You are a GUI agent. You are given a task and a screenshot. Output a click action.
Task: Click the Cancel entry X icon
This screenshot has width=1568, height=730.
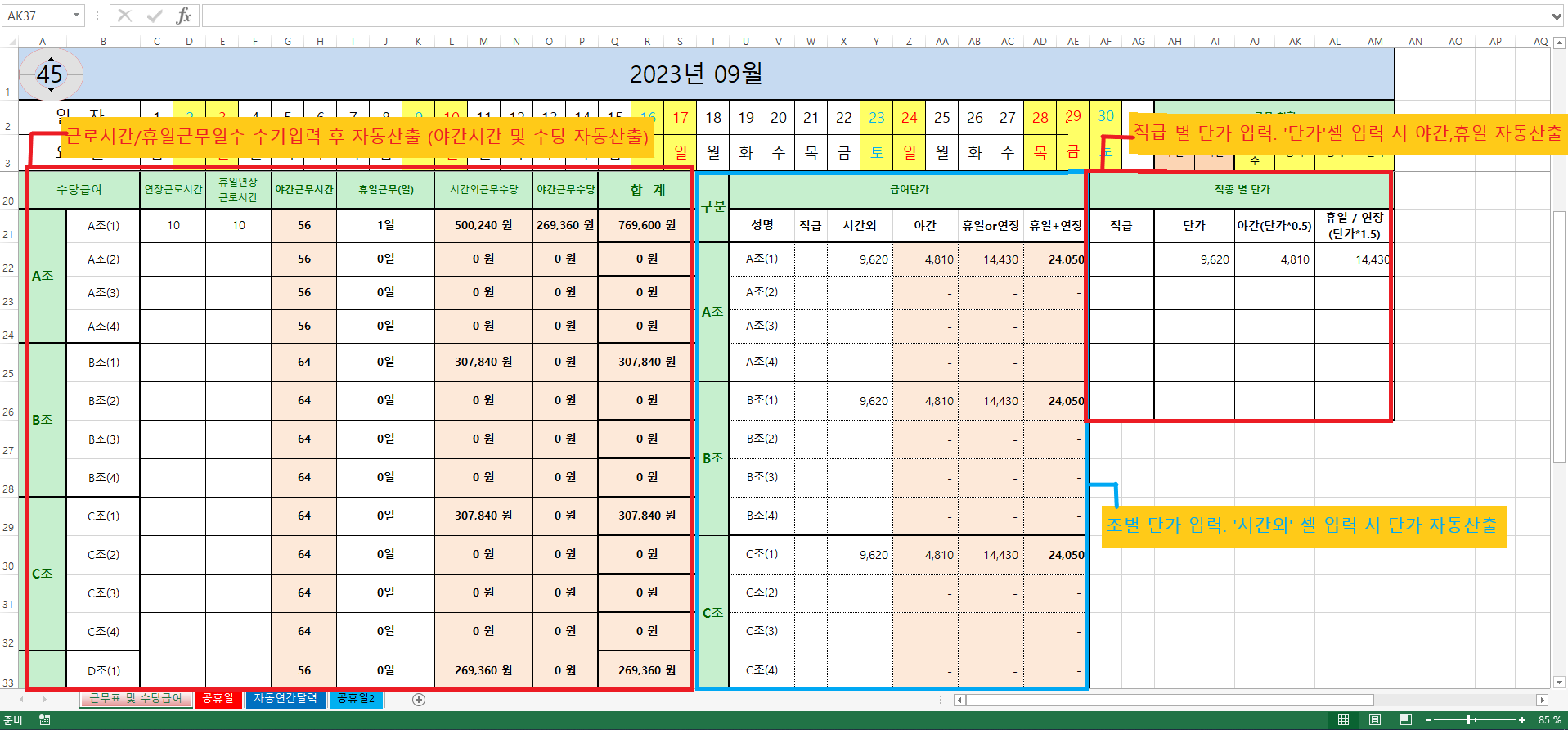(x=124, y=16)
